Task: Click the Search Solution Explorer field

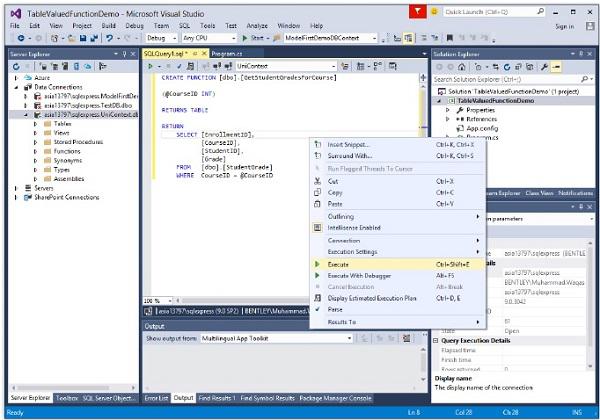Action: coord(513,79)
